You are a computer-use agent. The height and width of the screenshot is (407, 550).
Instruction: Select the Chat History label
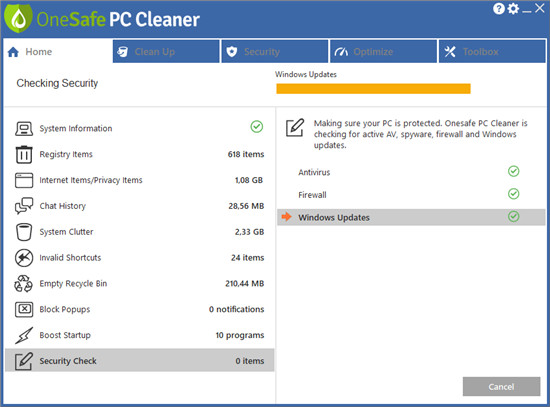pyautogui.click(x=62, y=206)
